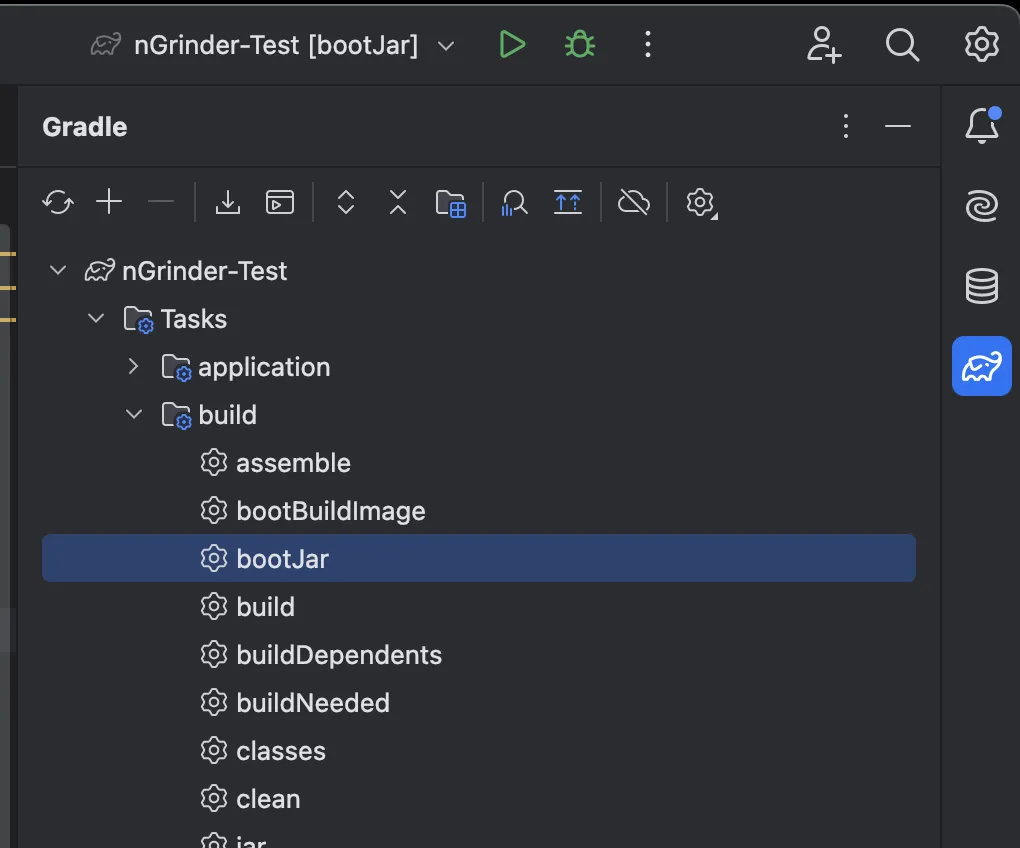Open Gradle build tool settings
Viewport: 1020px width, 848px height.
click(x=701, y=203)
